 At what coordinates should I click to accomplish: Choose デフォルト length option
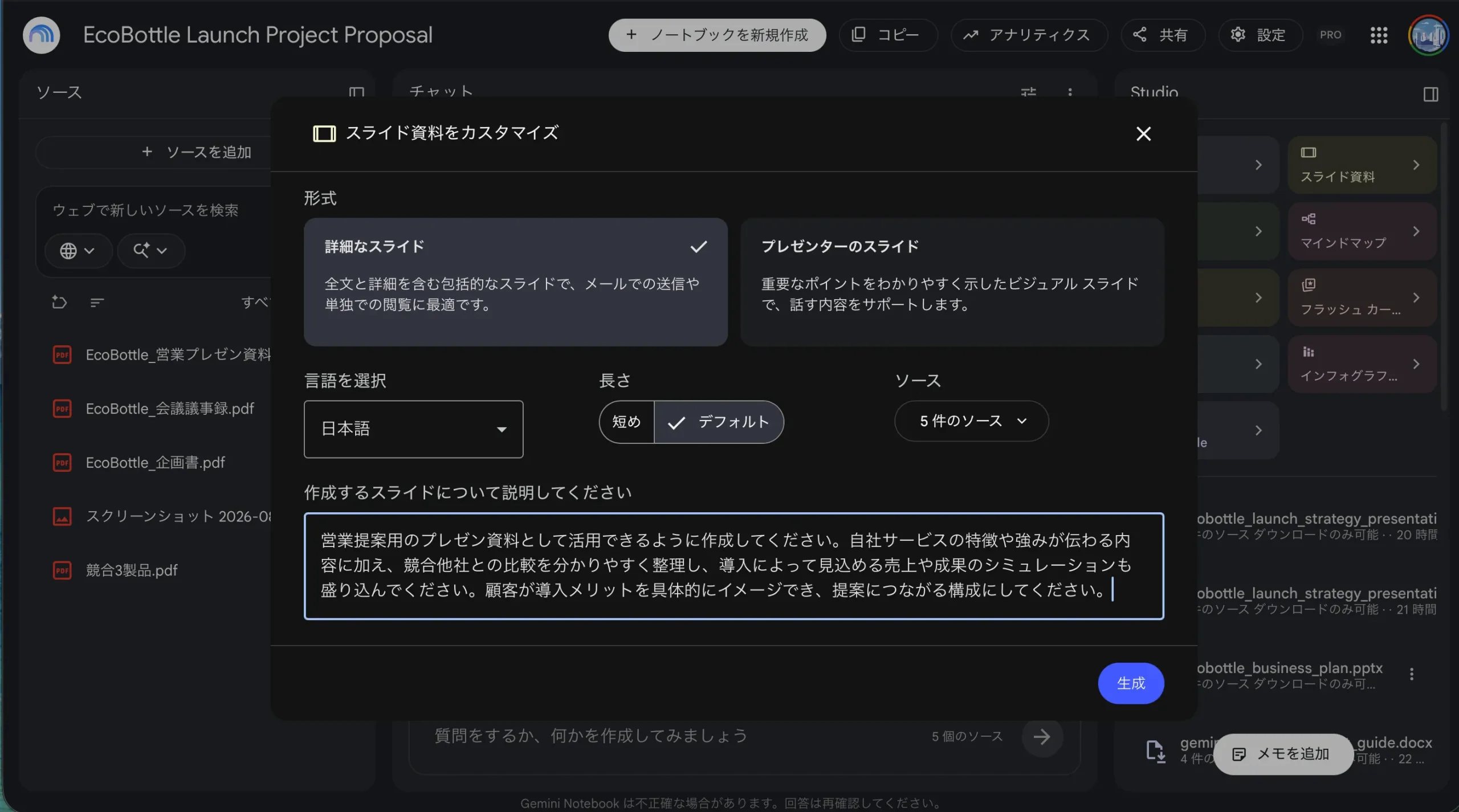pyautogui.click(x=719, y=422)
